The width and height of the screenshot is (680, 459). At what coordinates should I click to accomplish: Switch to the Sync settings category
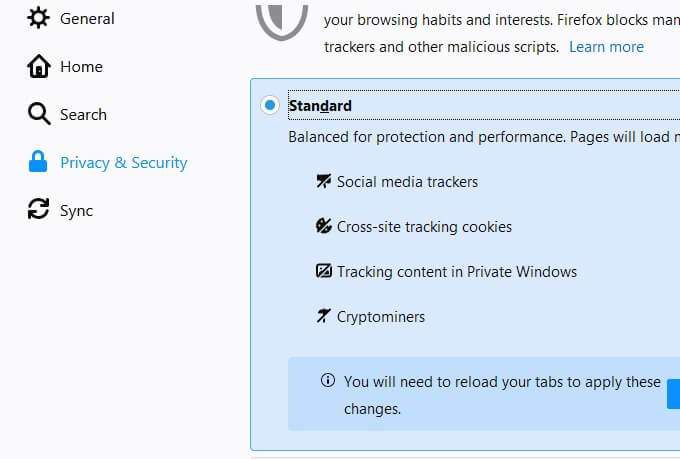(x=76, y=210)
